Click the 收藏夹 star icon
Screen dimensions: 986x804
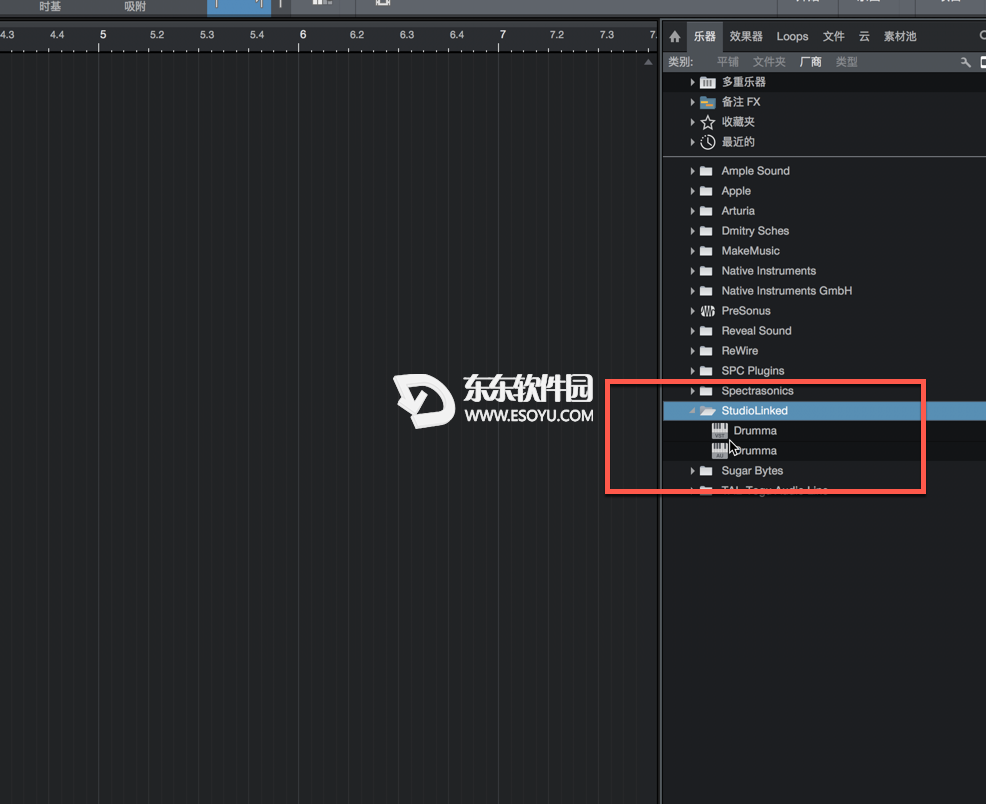click(708, 122)
